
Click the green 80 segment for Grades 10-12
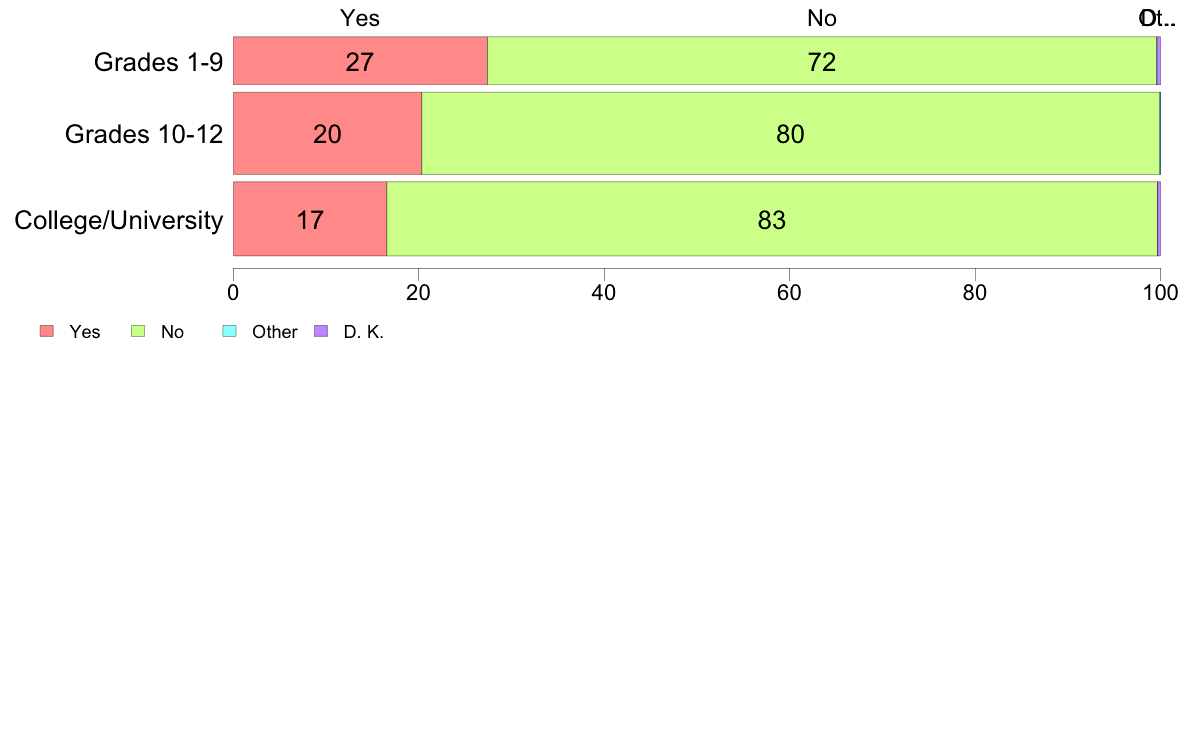click(x=790, y=133)
